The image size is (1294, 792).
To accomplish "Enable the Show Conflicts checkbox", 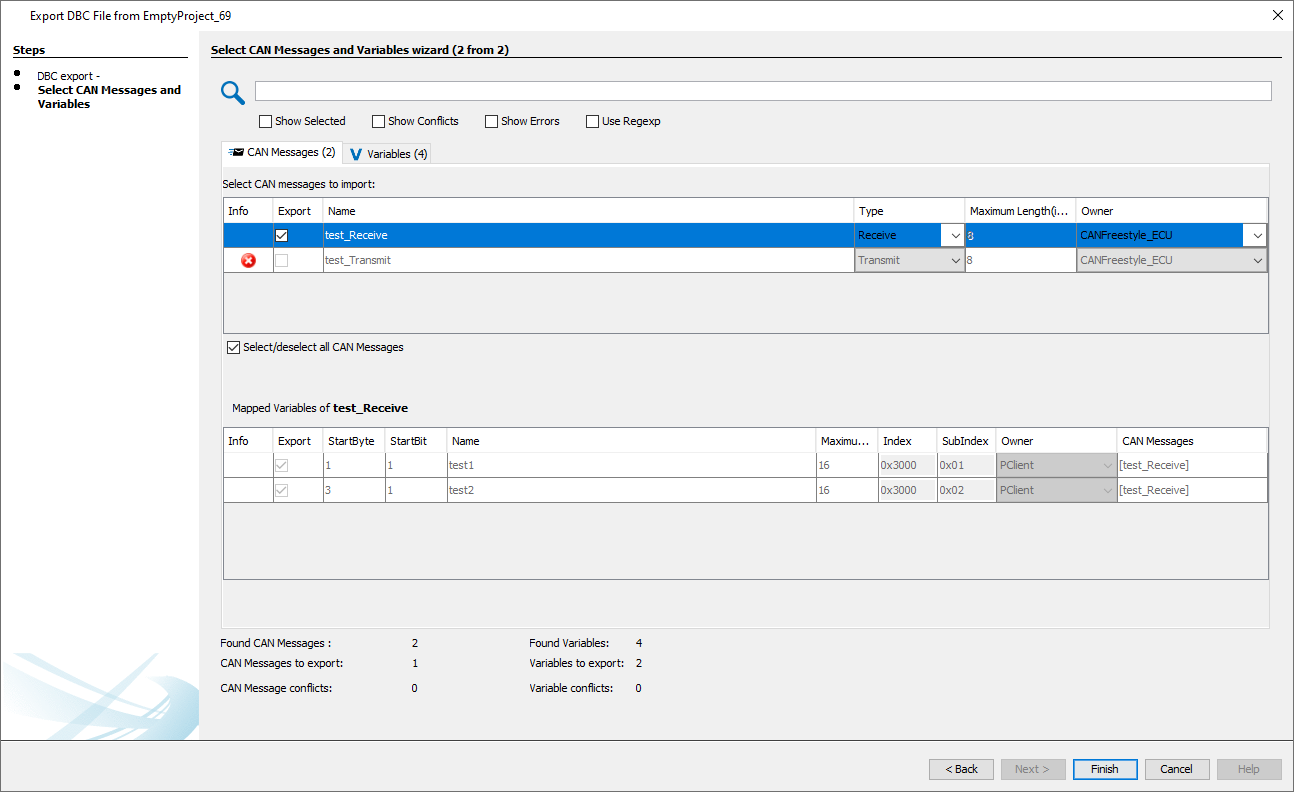I will (378, 121).
